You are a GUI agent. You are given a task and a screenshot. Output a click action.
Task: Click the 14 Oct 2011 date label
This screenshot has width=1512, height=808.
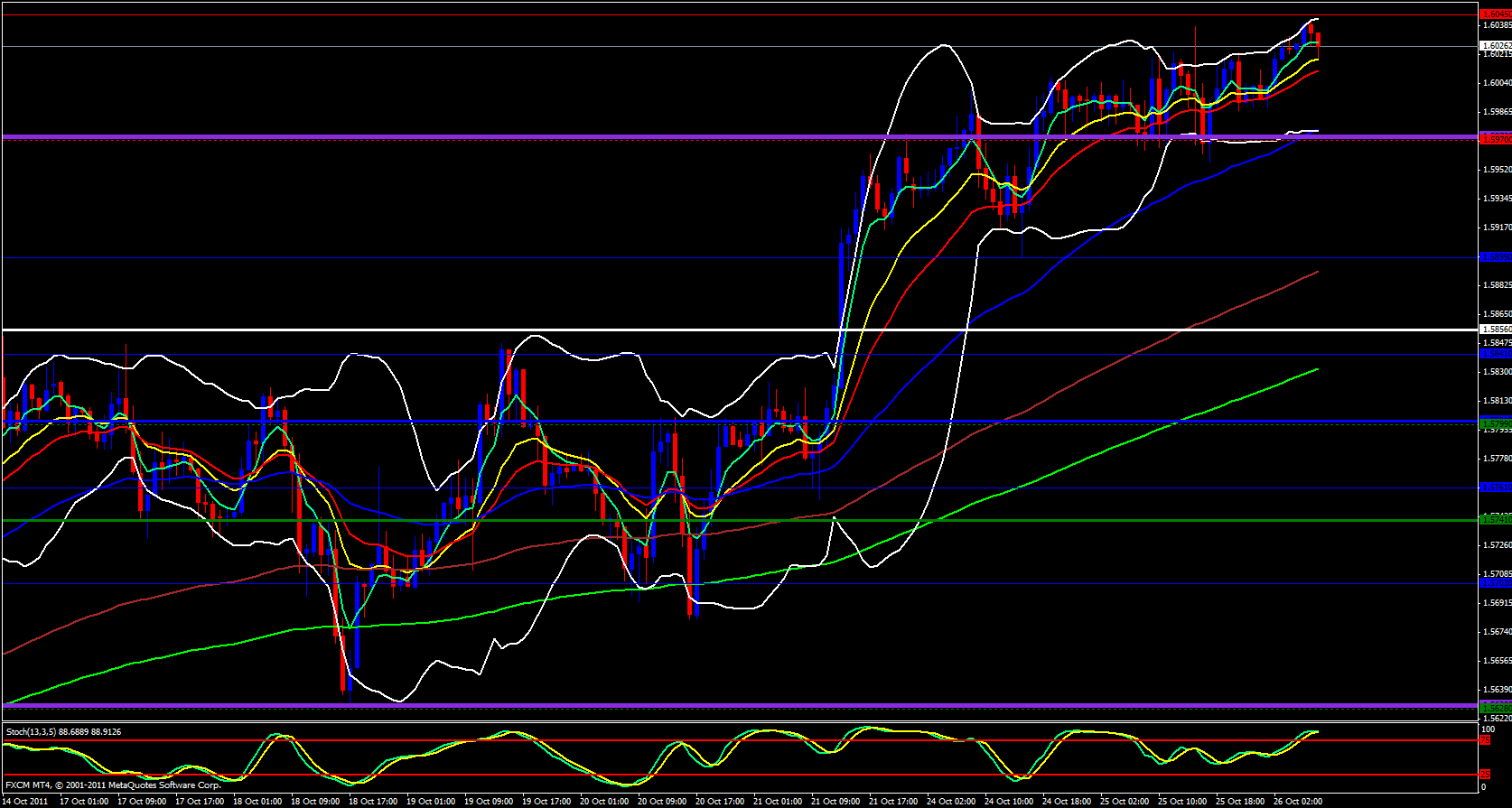[26, 801]
